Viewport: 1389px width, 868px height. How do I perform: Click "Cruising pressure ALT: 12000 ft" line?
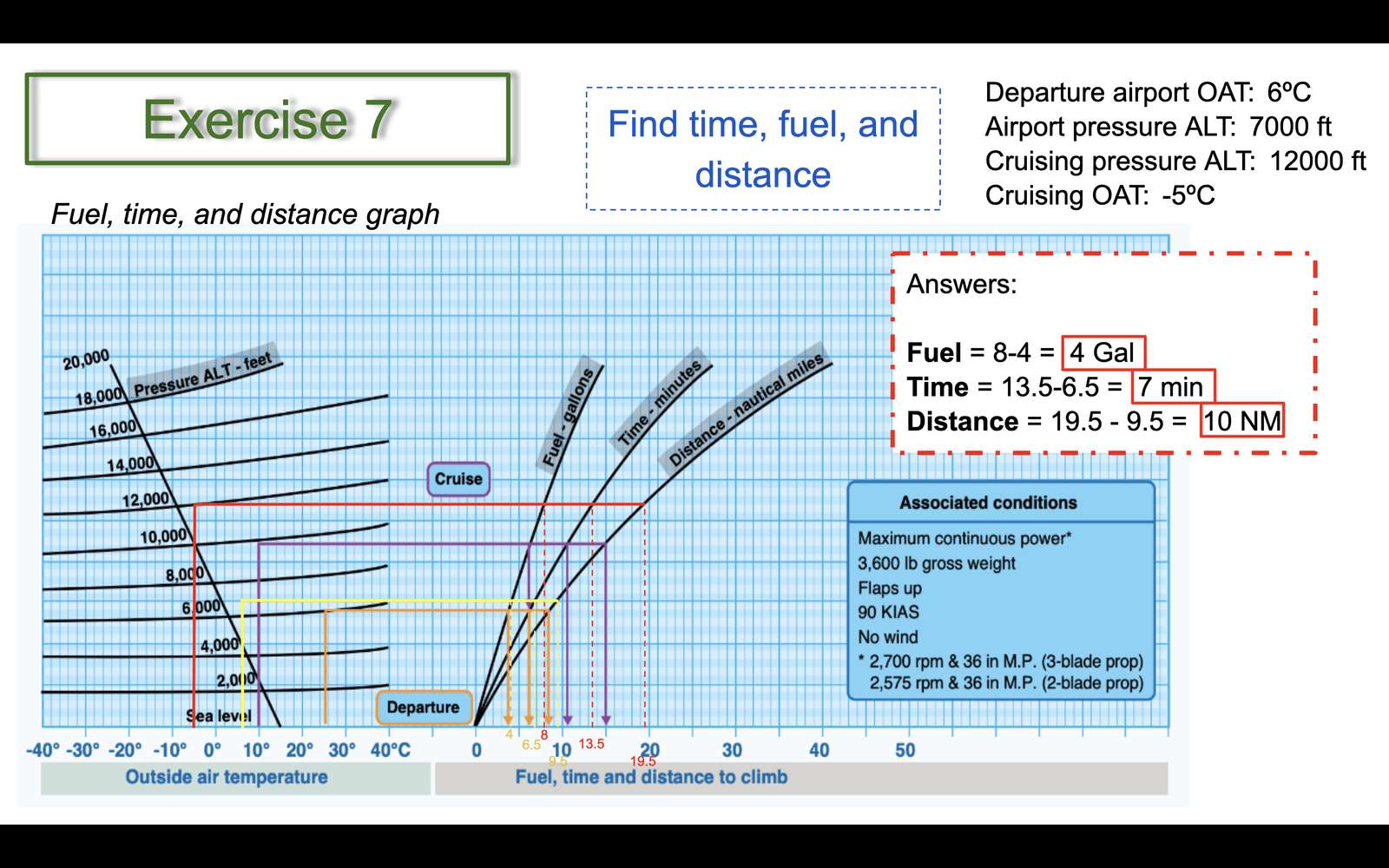[x=1175, y=161]
